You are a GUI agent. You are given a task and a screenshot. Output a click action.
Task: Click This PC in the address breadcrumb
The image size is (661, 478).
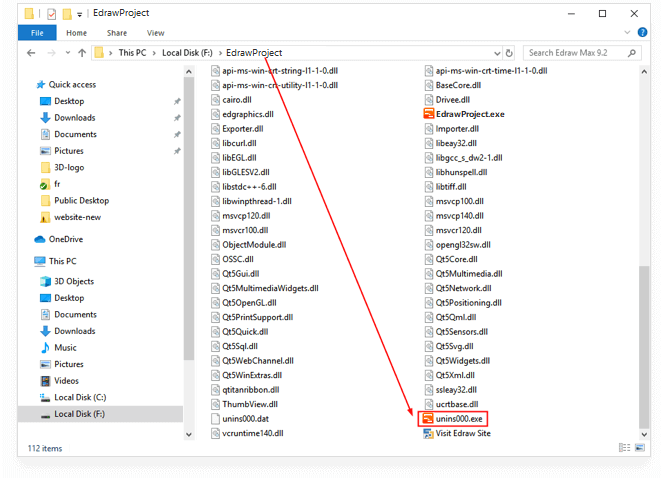click(132, 53)
